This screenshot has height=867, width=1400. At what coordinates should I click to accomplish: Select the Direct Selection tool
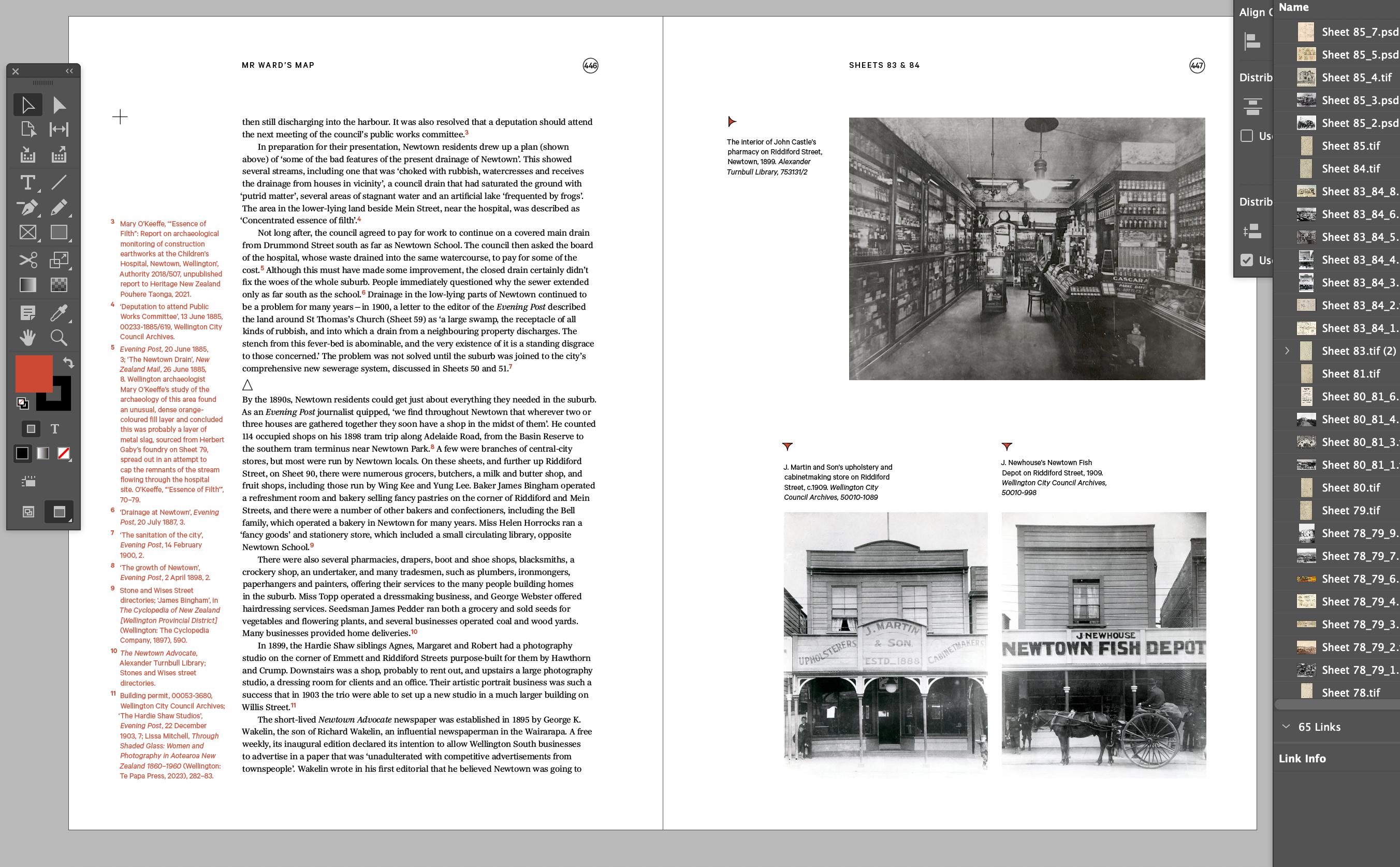(x=59, y=105)
